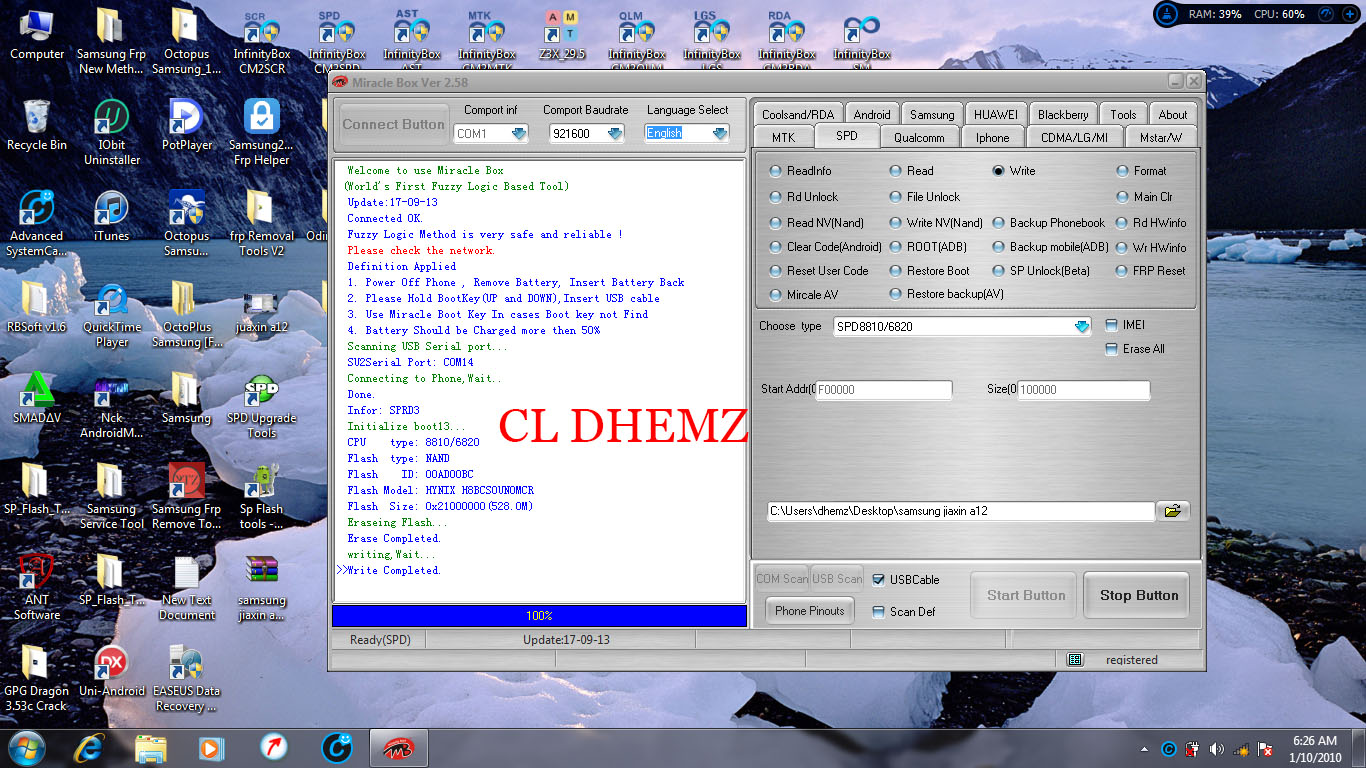Open Internet Explorer from taskbar
The height and width of the screenshot is (768, 1366).
point(90,747)
